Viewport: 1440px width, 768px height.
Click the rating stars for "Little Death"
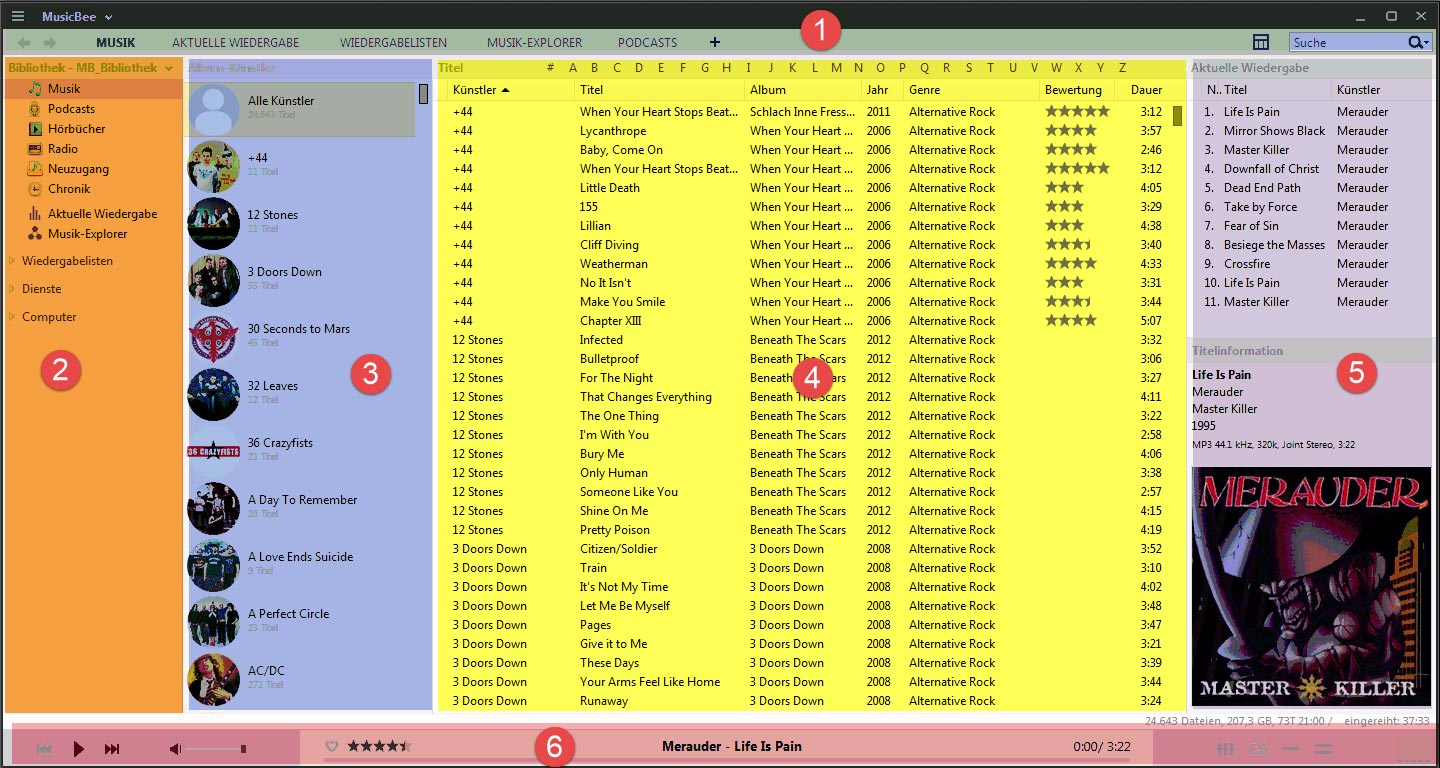click(x=1064, y=188)
